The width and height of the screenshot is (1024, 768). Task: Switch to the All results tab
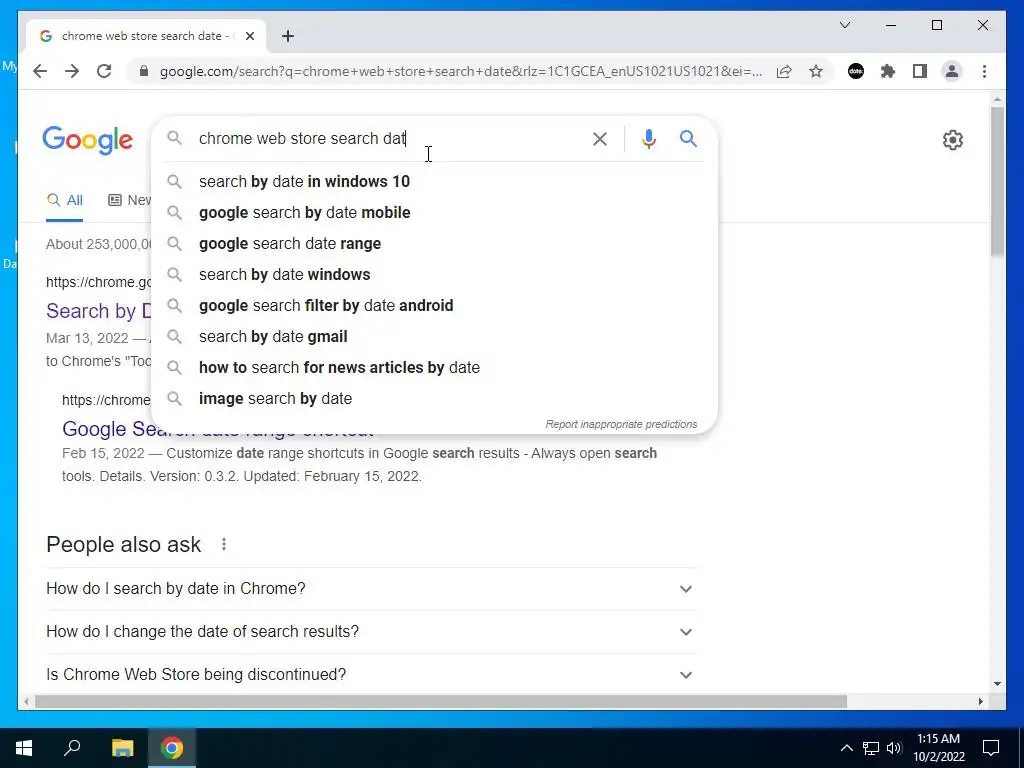click(65, 200)
